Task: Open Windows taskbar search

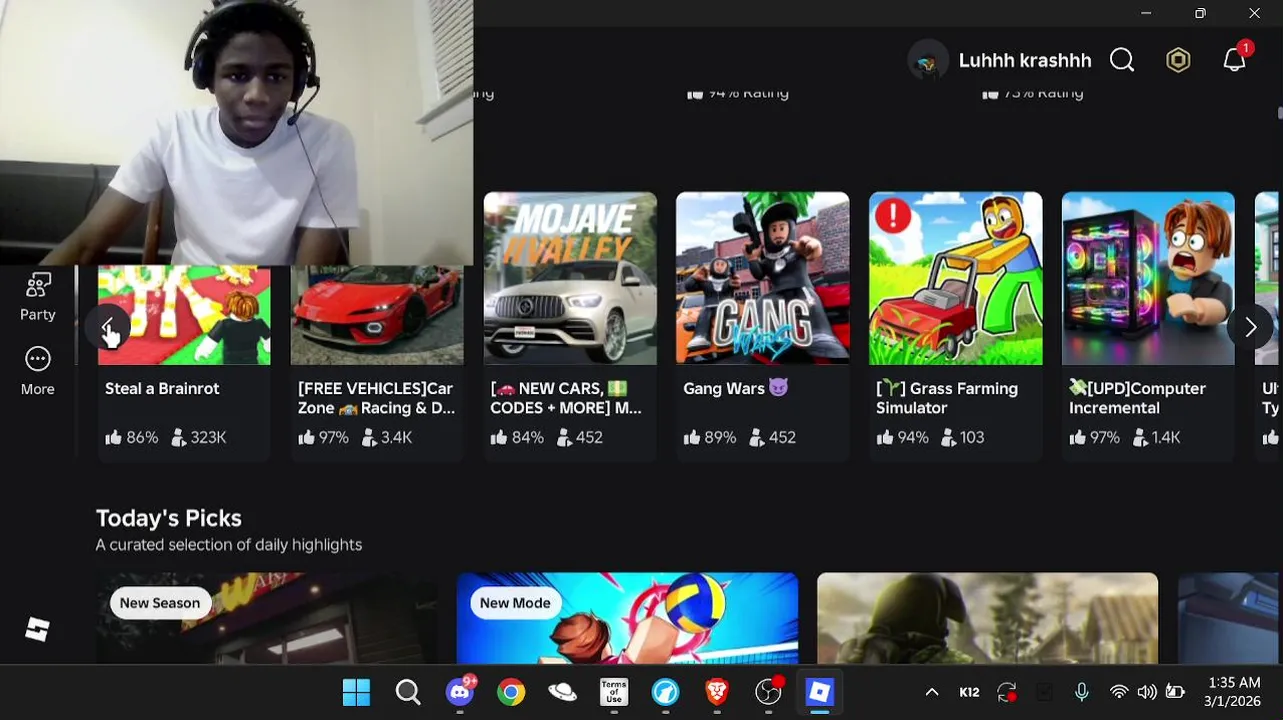Action: click(408, 692)
